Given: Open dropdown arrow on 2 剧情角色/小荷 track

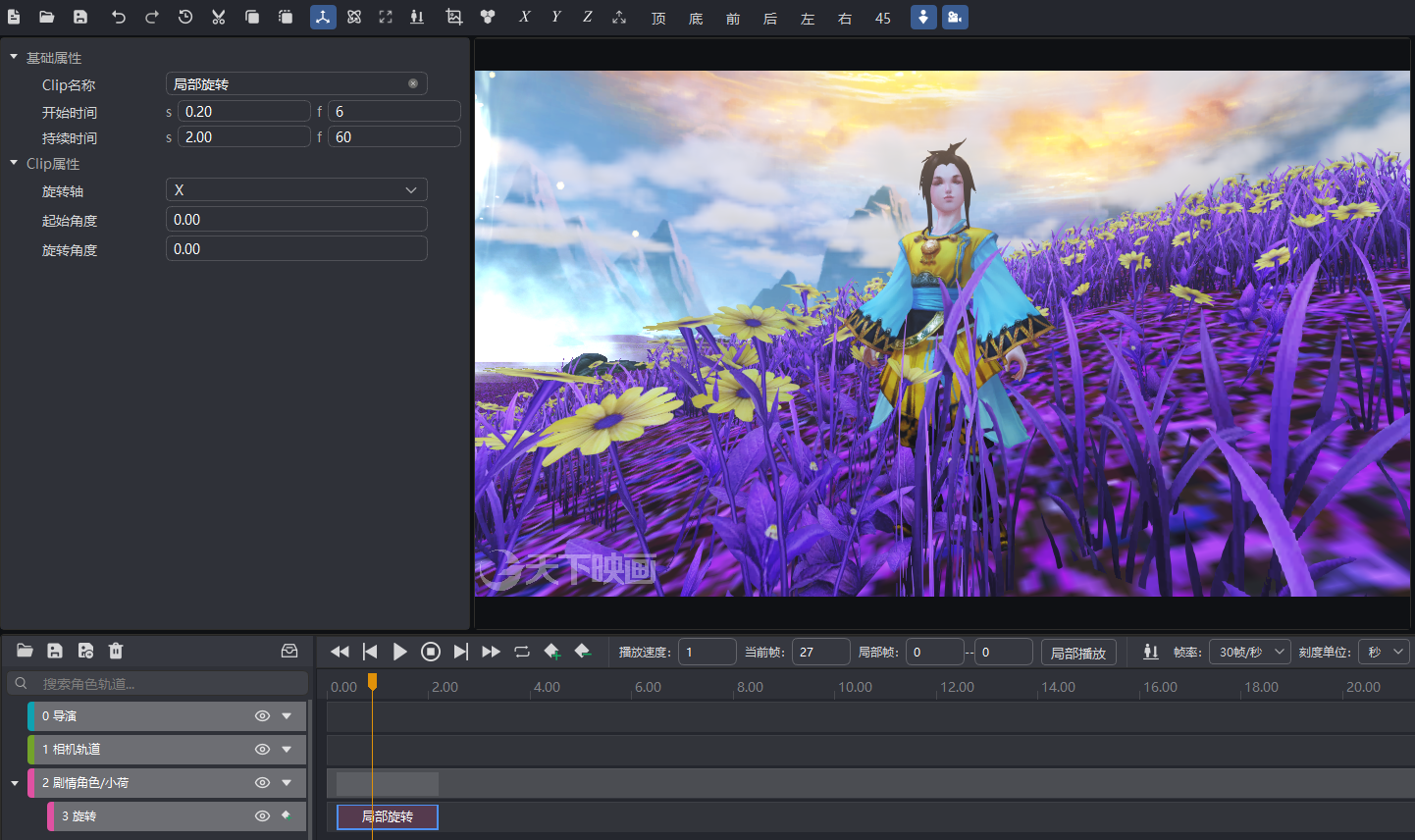Looking at the screenshot, I should pos(287,783).
